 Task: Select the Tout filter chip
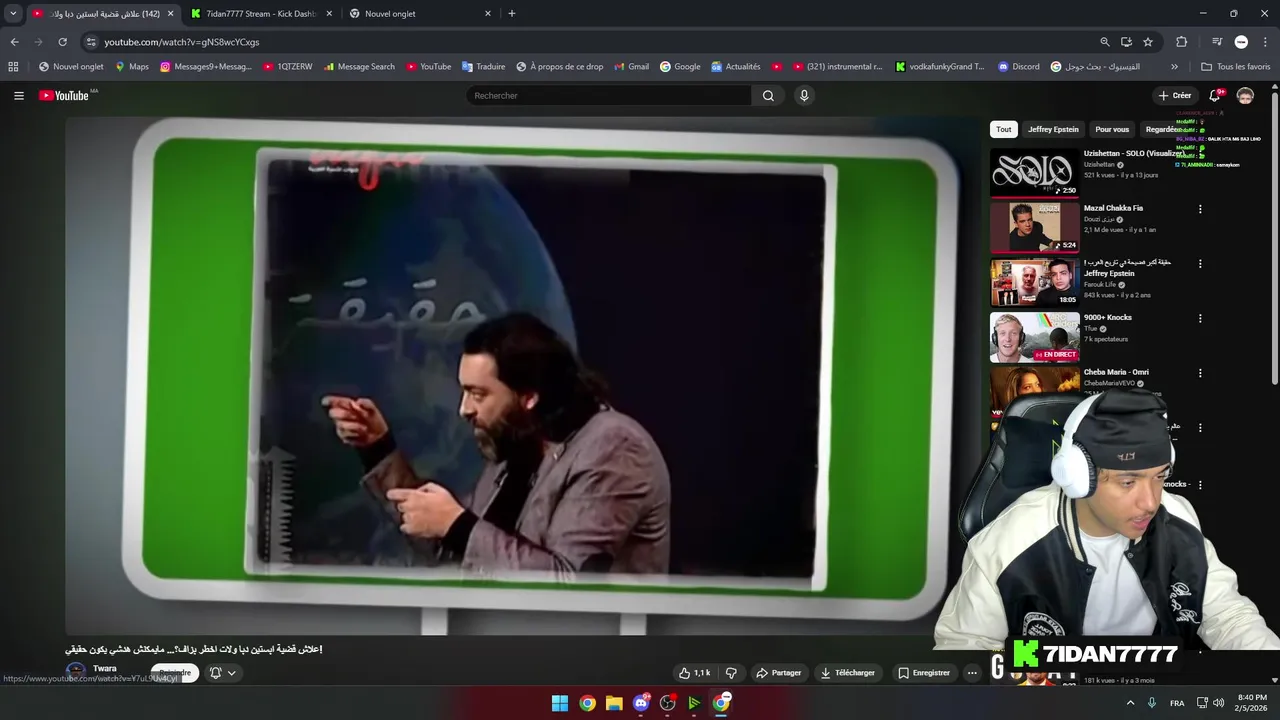click(1003, 129)
